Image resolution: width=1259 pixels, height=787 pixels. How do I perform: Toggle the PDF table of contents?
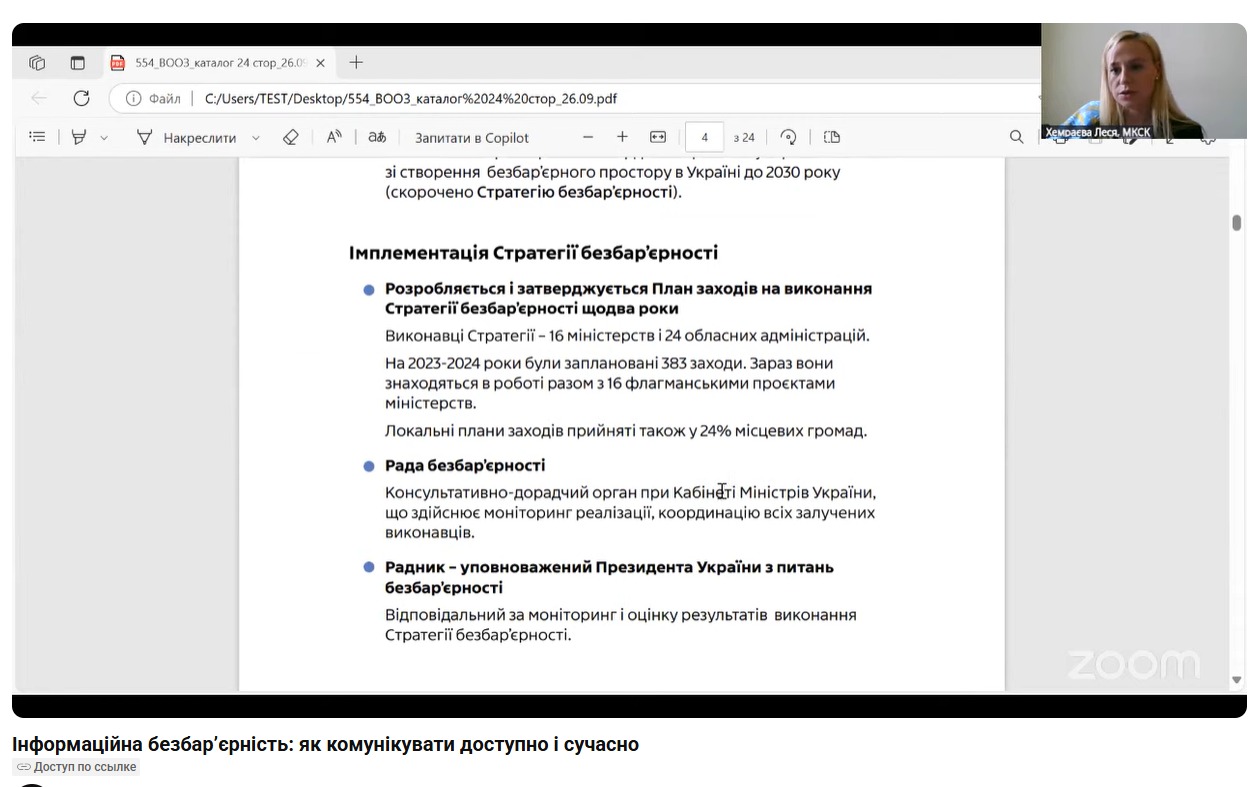point(37,137)
